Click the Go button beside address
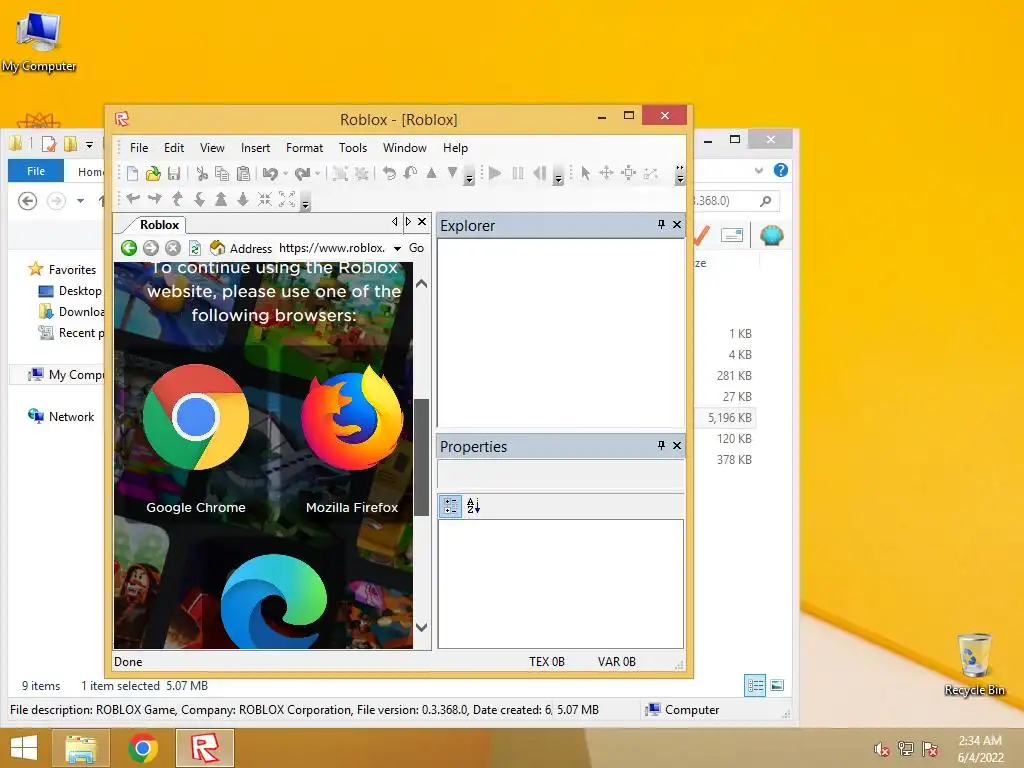 tap(416, 248)
